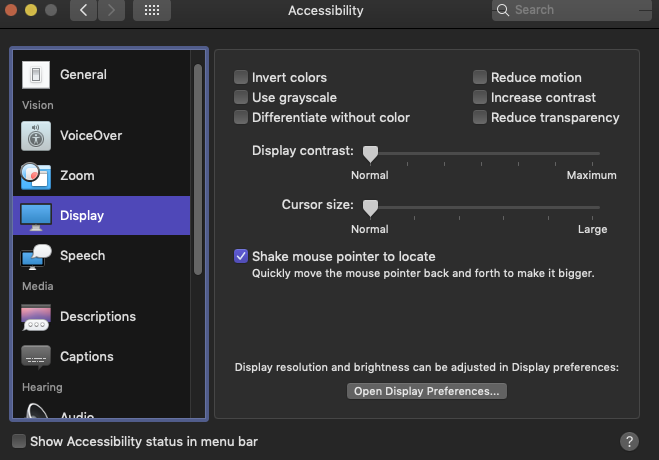
Task: Enable Reduce motion checkbox
Action: pos(480,77)
